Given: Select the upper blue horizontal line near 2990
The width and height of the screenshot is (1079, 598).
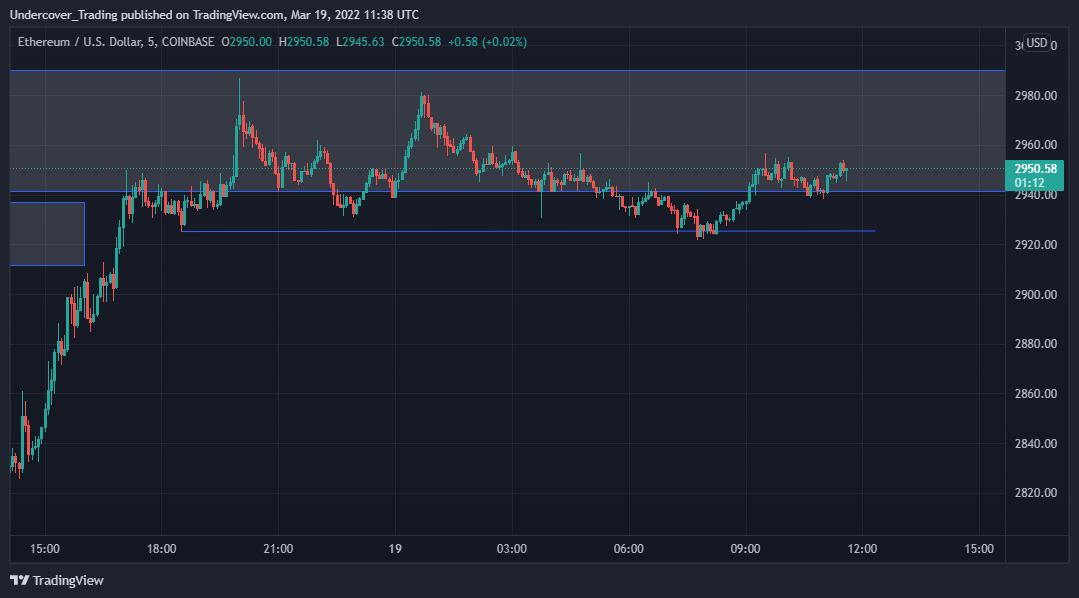Looking at the screenshot, I should pos(507,70).
